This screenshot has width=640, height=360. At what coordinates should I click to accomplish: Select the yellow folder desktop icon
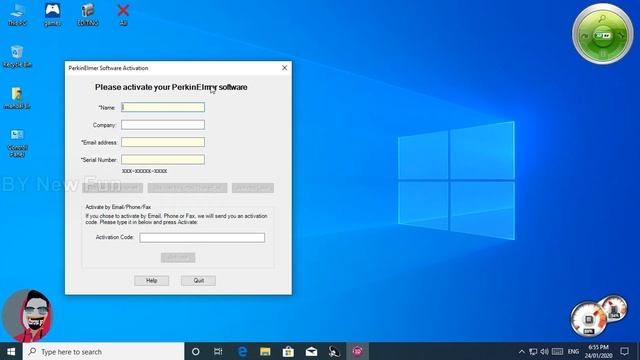17,98
